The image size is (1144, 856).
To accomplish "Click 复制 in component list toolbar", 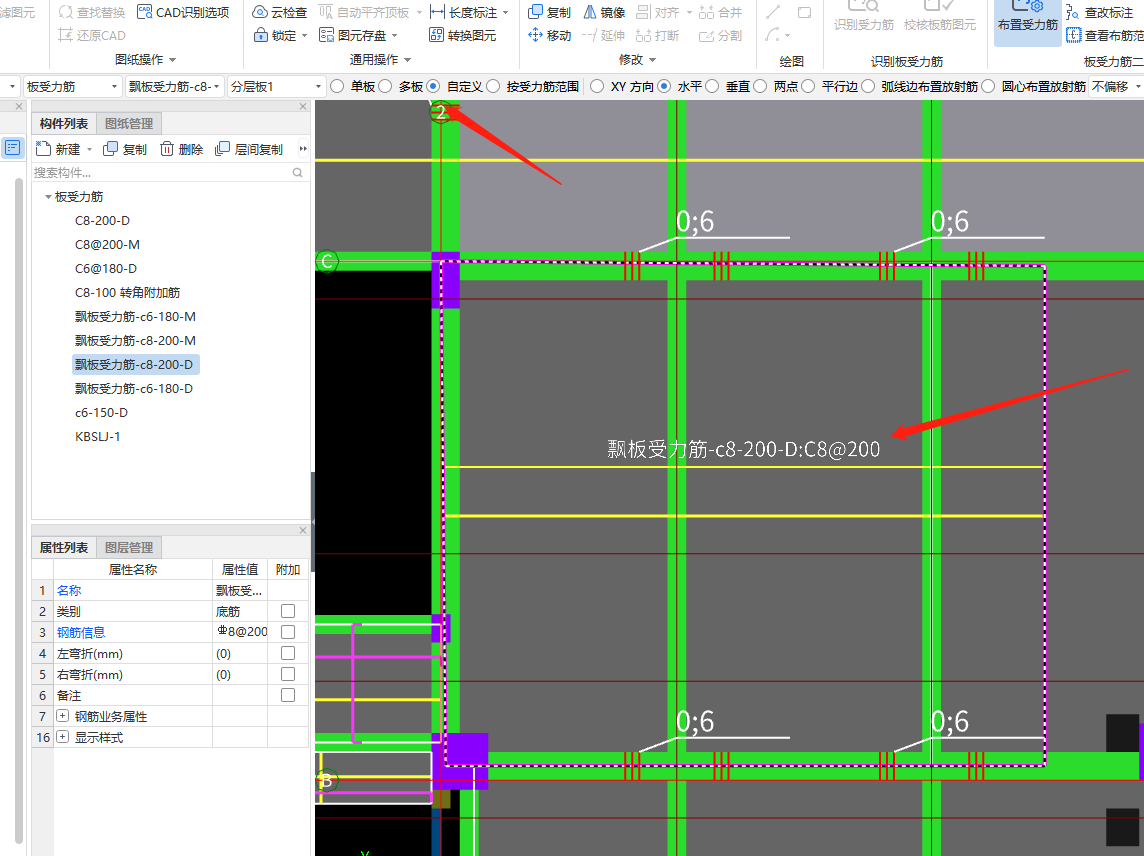I will coord(125,149).
